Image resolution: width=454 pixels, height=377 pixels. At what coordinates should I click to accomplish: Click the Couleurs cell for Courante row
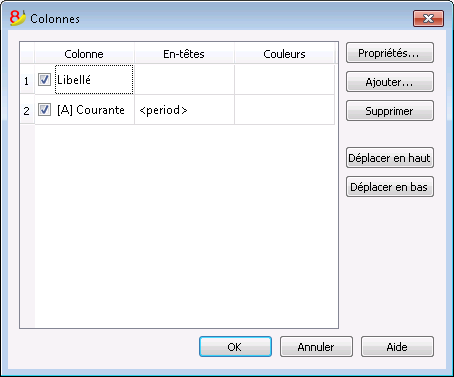click(284, 110)
